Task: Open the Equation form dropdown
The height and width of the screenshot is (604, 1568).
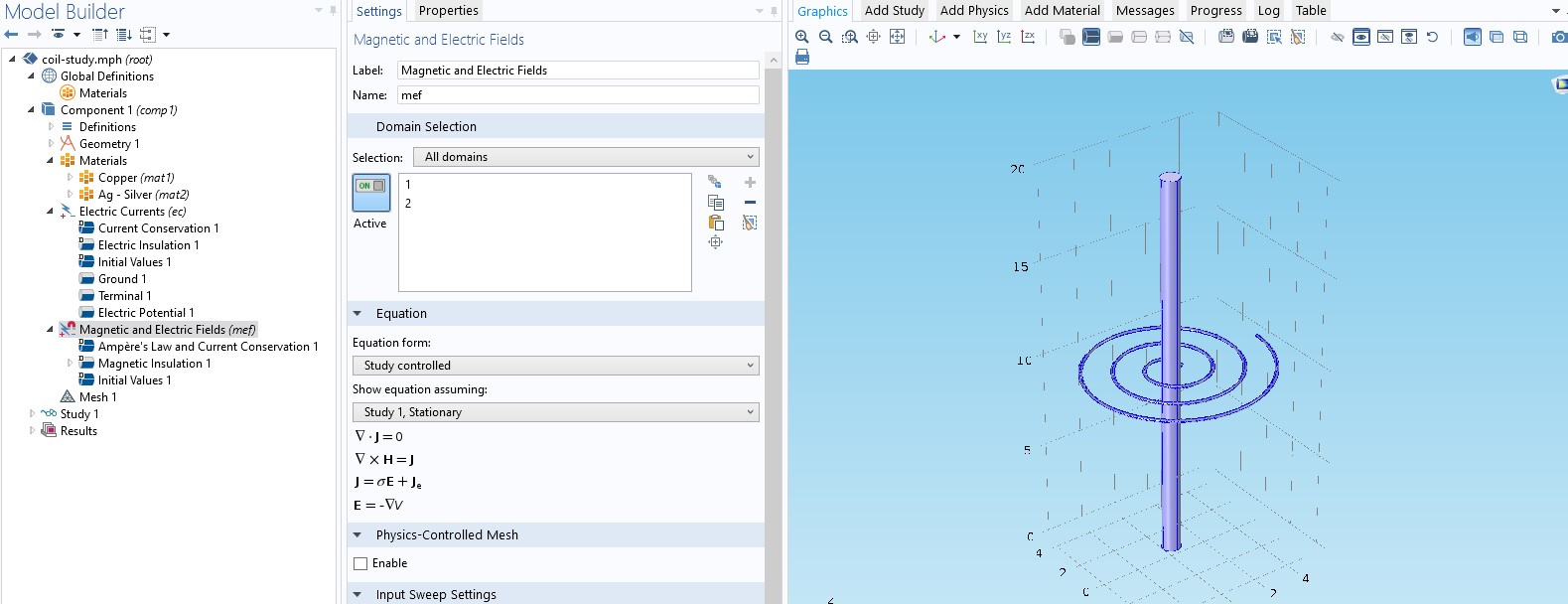Action: click(x=555, y=366)
